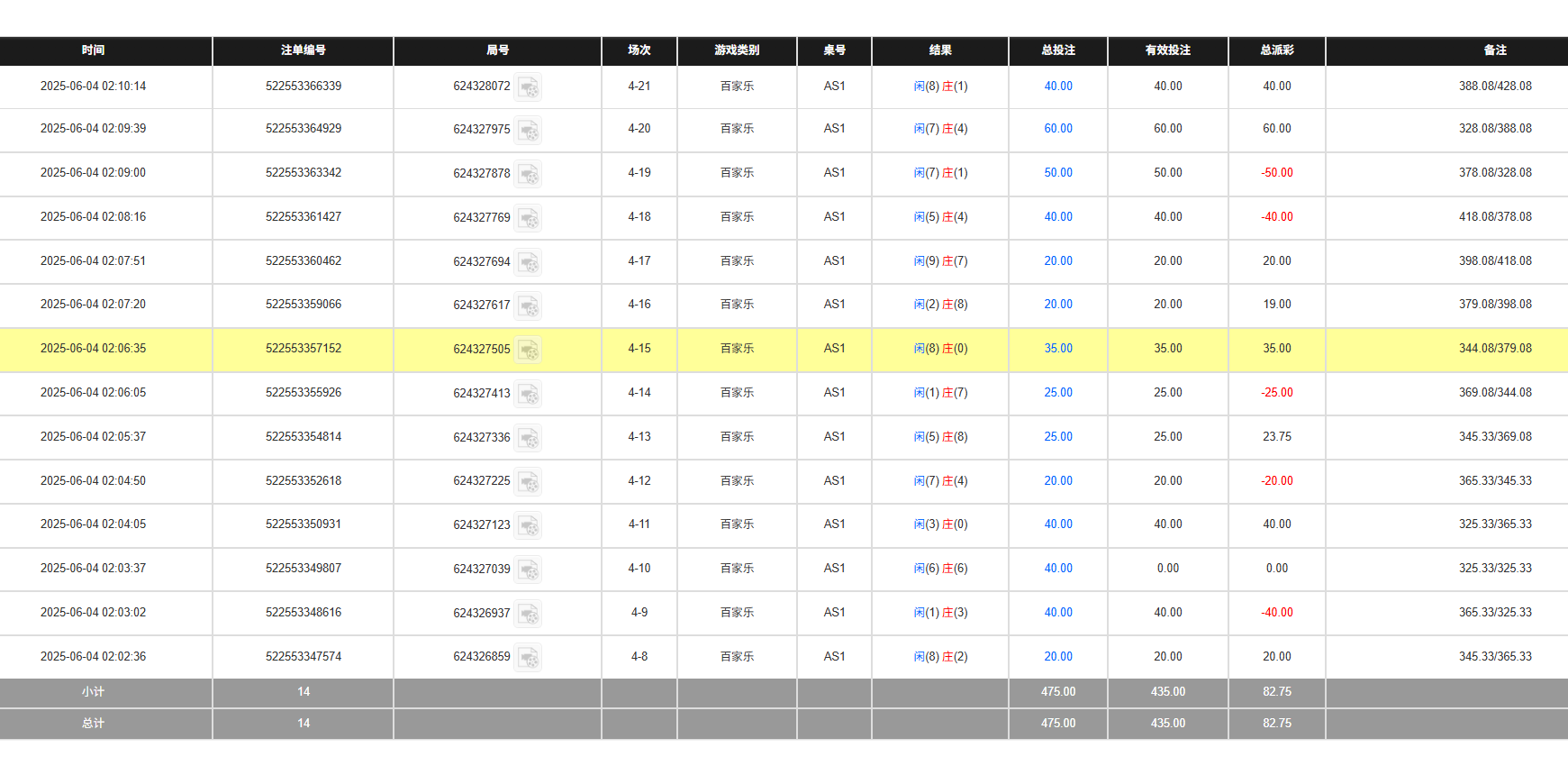The width and height of the screenshot is (1568, 775).
Task: Click the 总派彩 column header
Action: tap(1276, 50)
